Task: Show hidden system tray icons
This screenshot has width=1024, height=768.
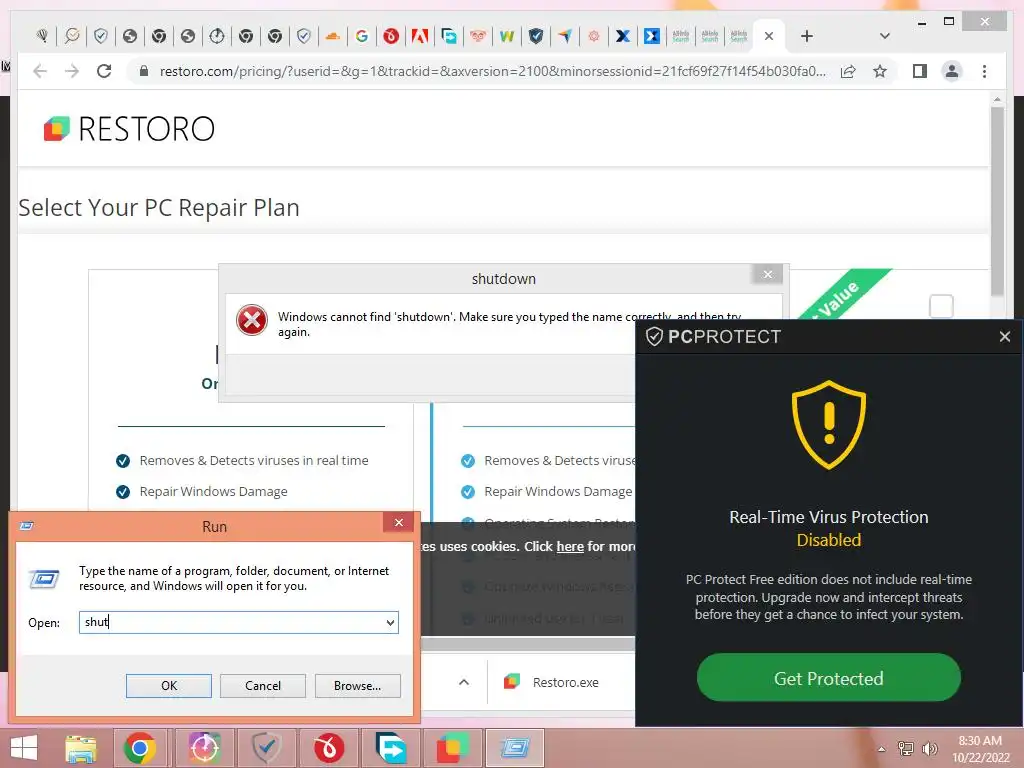Action: pos(881,749)
